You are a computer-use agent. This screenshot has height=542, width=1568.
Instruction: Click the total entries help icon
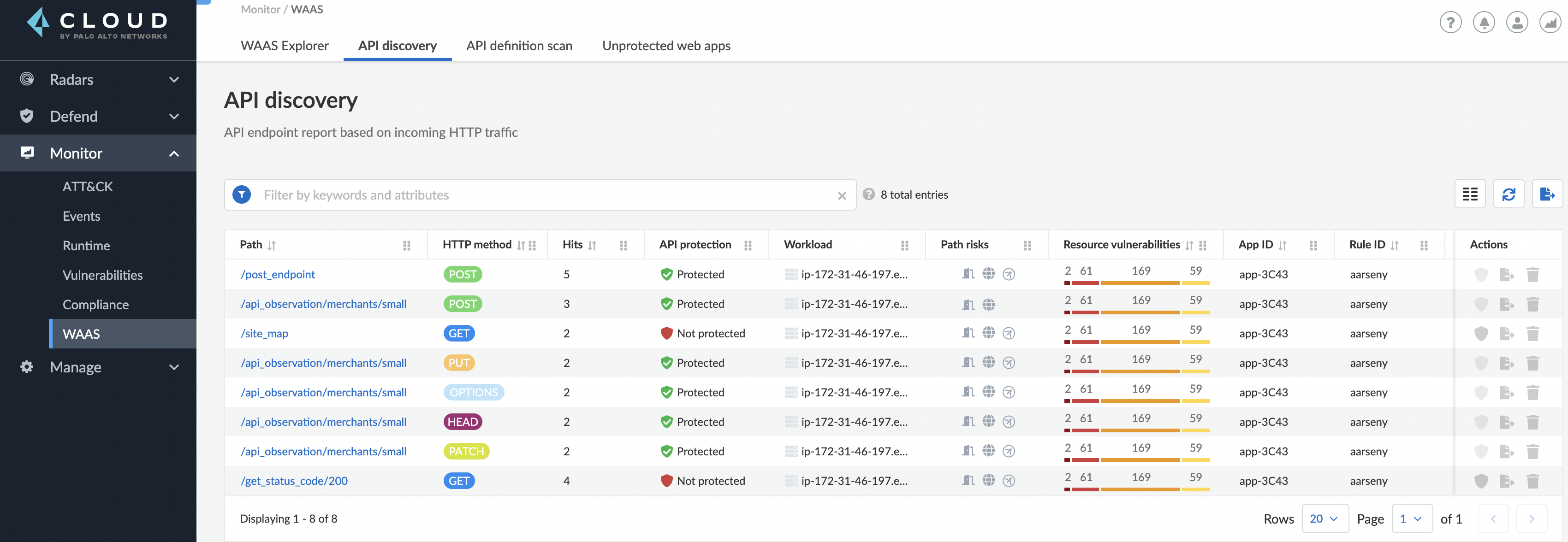point(868,194)
